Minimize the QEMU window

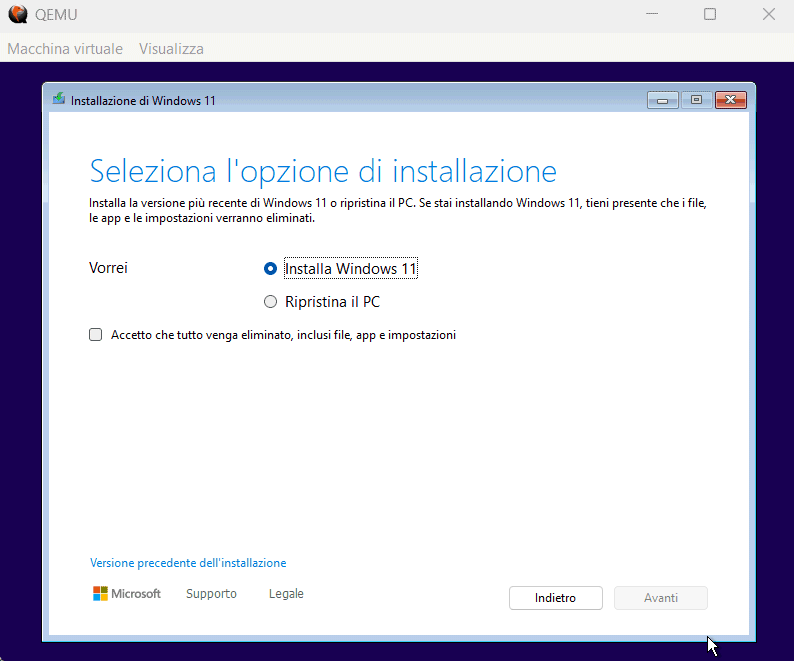(652, 14)
